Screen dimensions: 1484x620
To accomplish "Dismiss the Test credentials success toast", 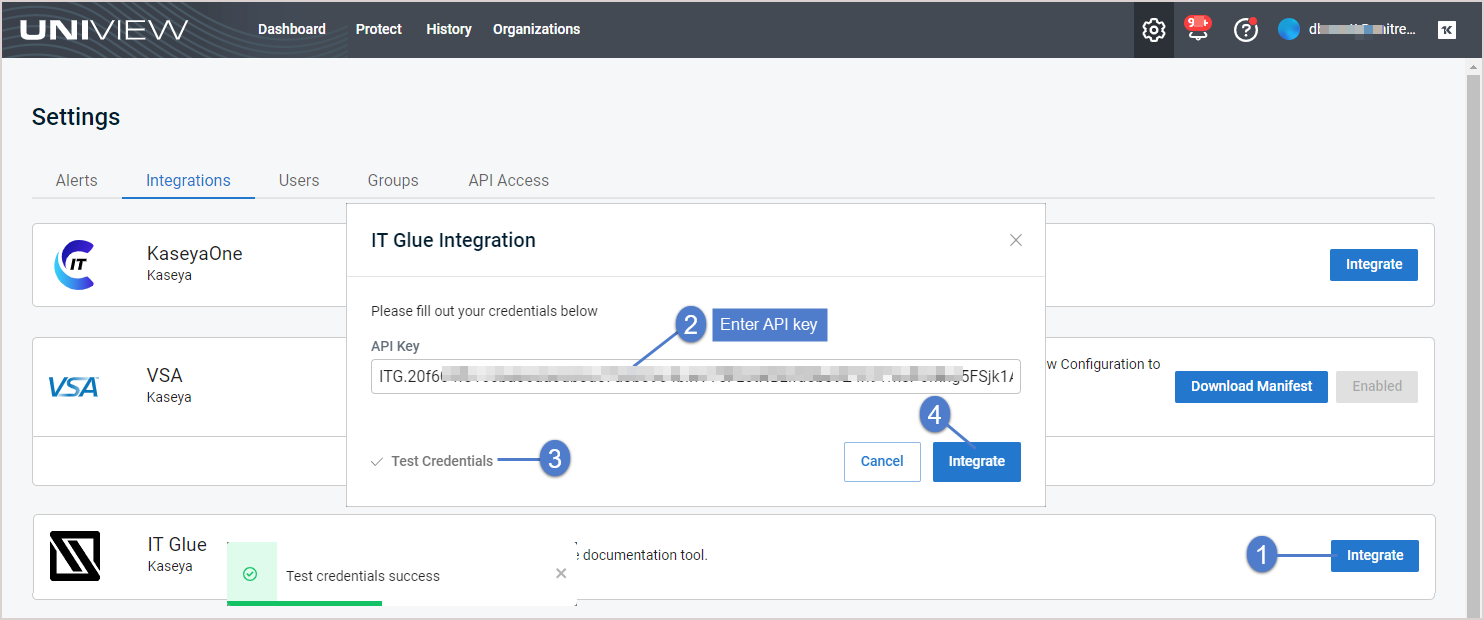I will pos(561,573).
